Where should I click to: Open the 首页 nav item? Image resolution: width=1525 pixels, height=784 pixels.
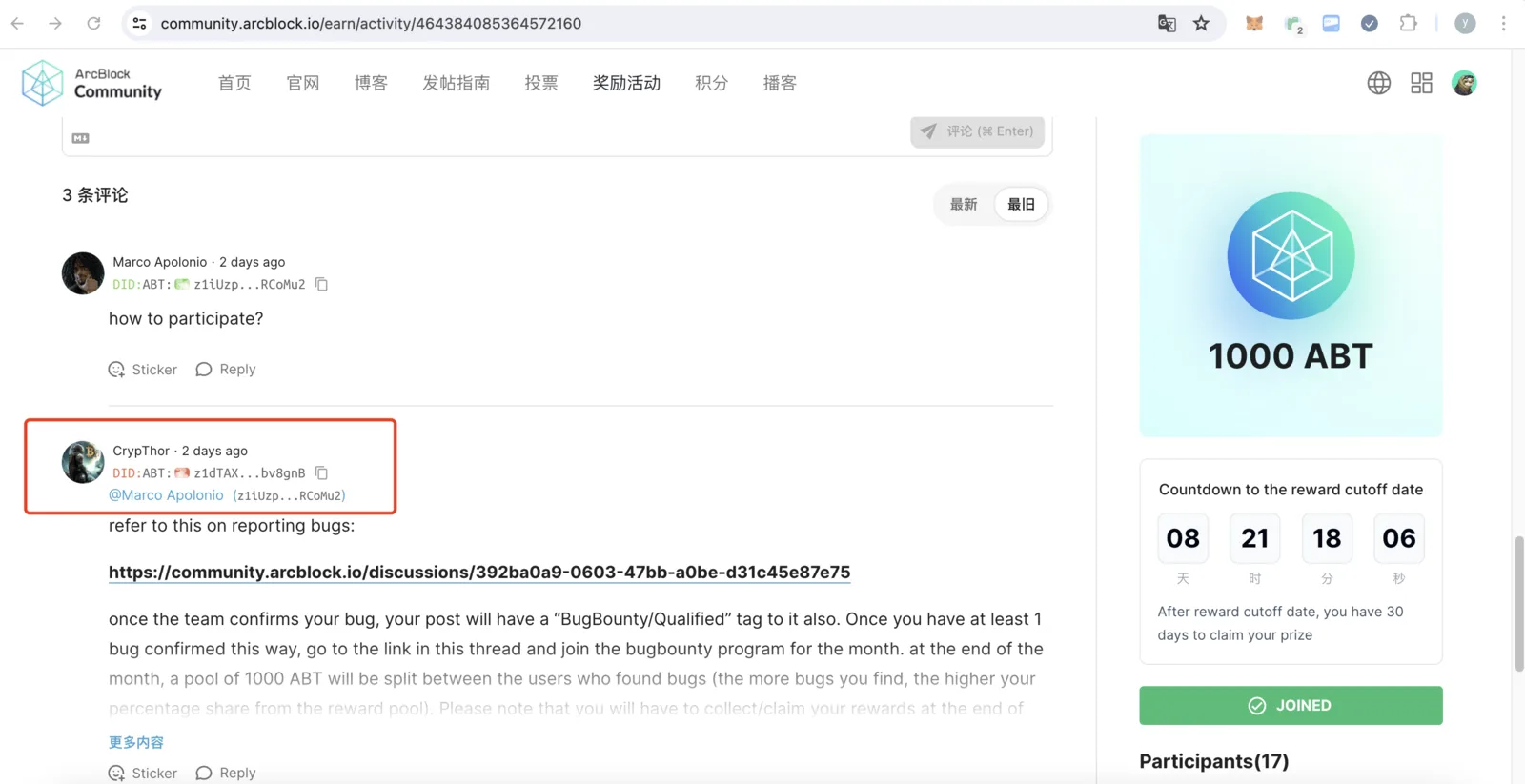234,83
